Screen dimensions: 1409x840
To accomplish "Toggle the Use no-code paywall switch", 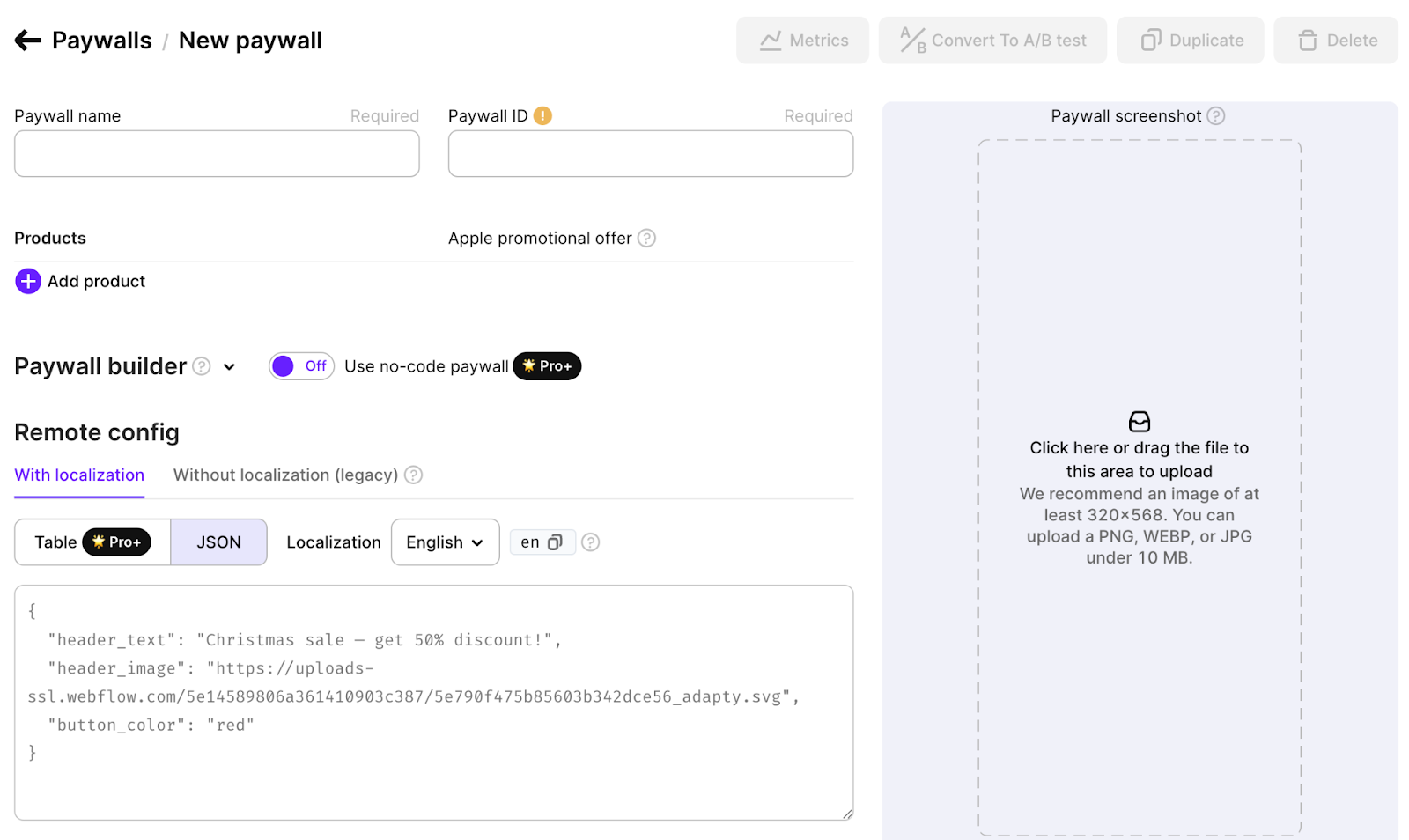I will 301,366.
